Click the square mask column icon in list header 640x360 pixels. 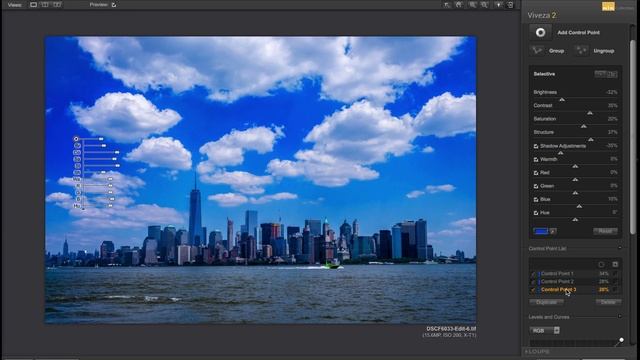[615, 264]
